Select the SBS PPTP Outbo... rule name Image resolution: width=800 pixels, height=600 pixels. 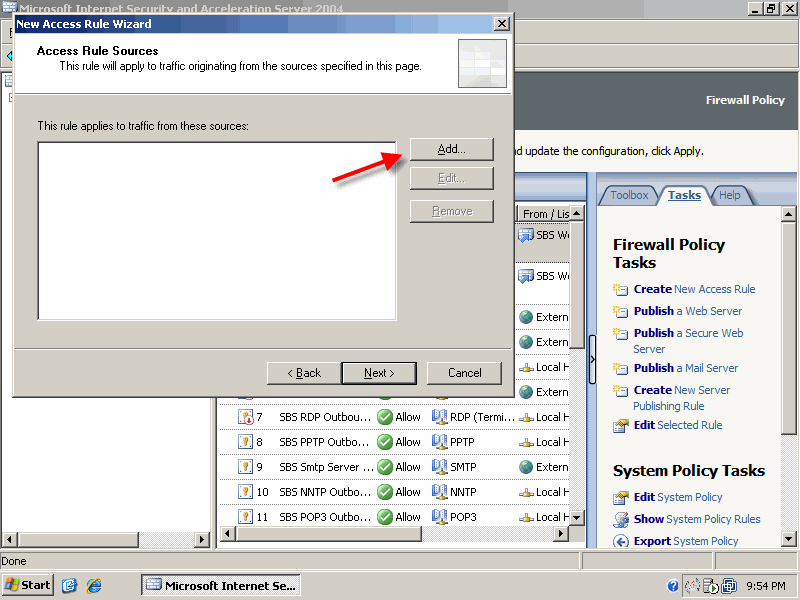(324, 442)
